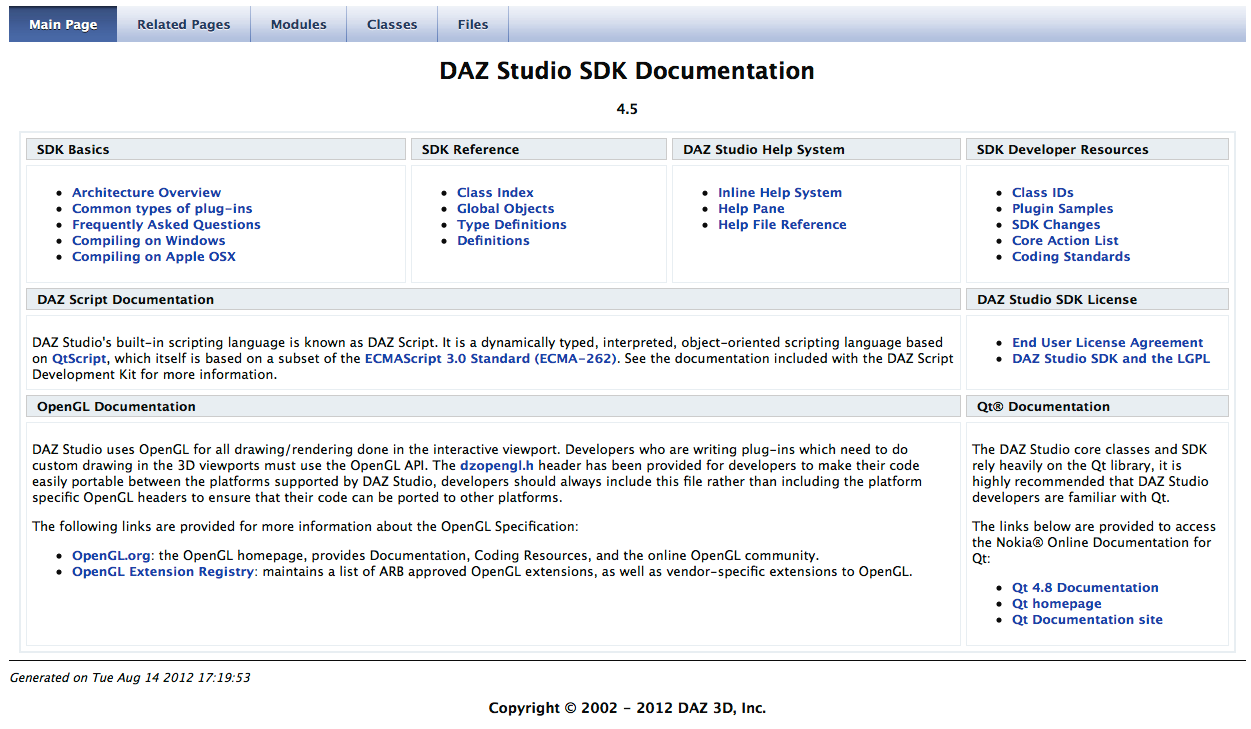Open the Modules tab
The width and height of the screenshot is (1251, 729).
coord(299,24)
